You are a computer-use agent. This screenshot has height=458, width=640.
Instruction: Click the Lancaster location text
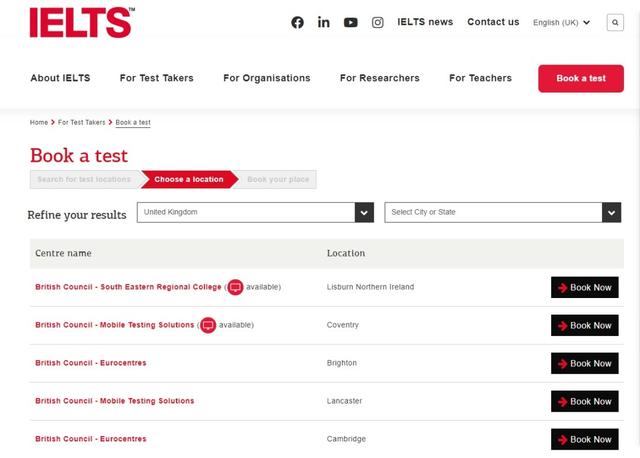point(344,401)
